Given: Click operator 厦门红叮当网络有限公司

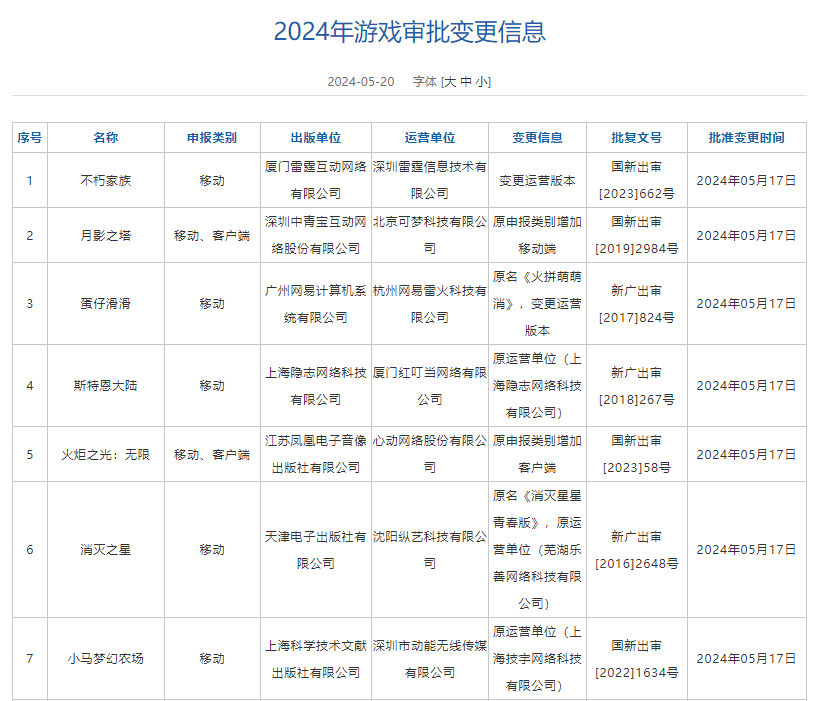Looking at the screenshot, I should tap(430, 386).
